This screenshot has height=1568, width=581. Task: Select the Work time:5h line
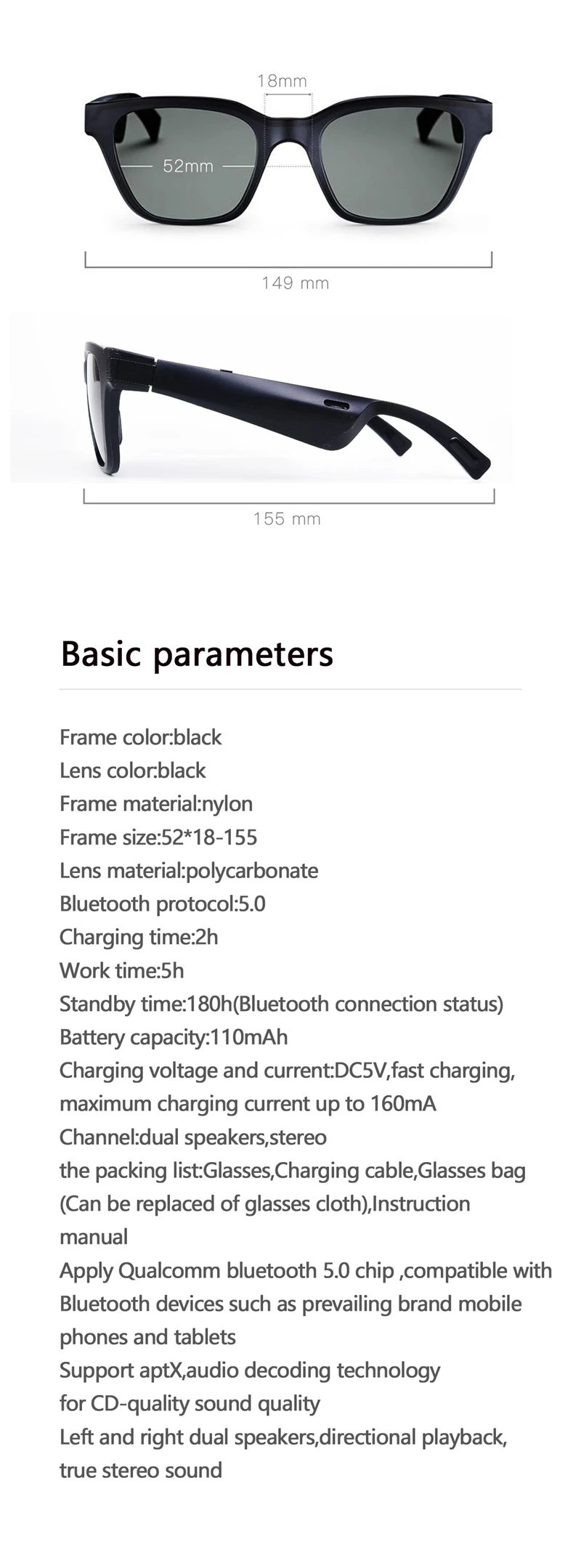point(122,971)
